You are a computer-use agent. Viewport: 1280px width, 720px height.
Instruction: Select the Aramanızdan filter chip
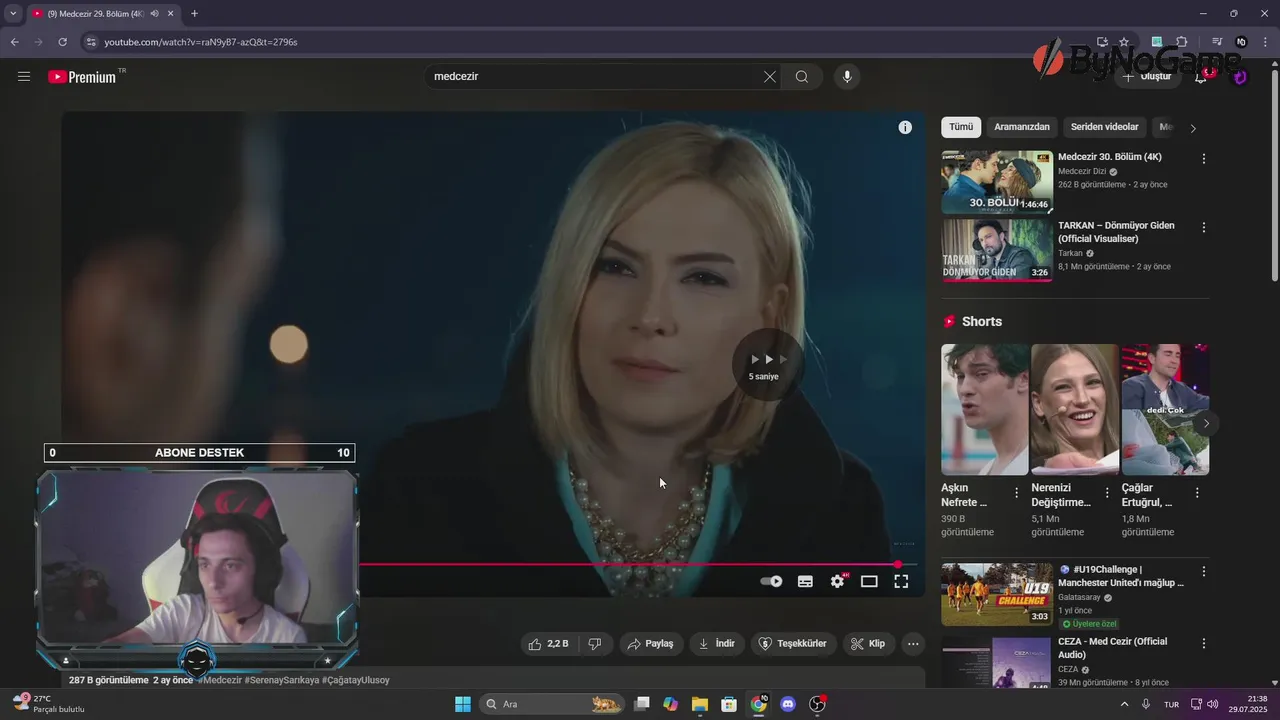pos(1022,127)
